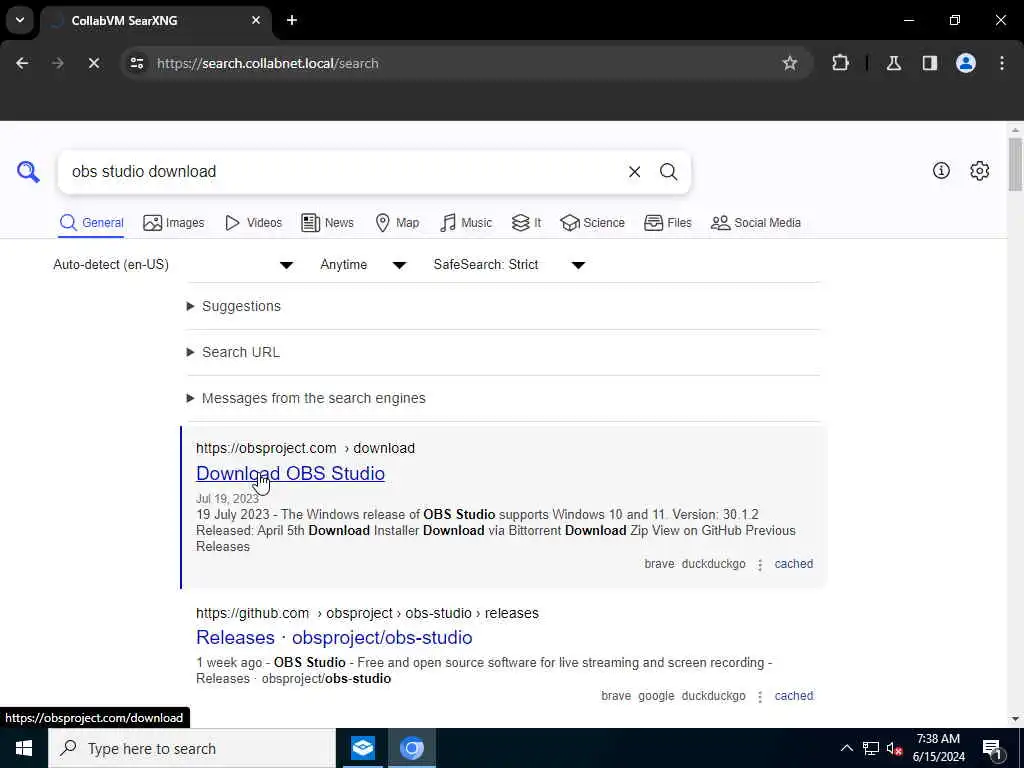The image size is (1024, 768).
Task: Open the taskbar clock showing 7:38 AM
Action: (938, 748)
